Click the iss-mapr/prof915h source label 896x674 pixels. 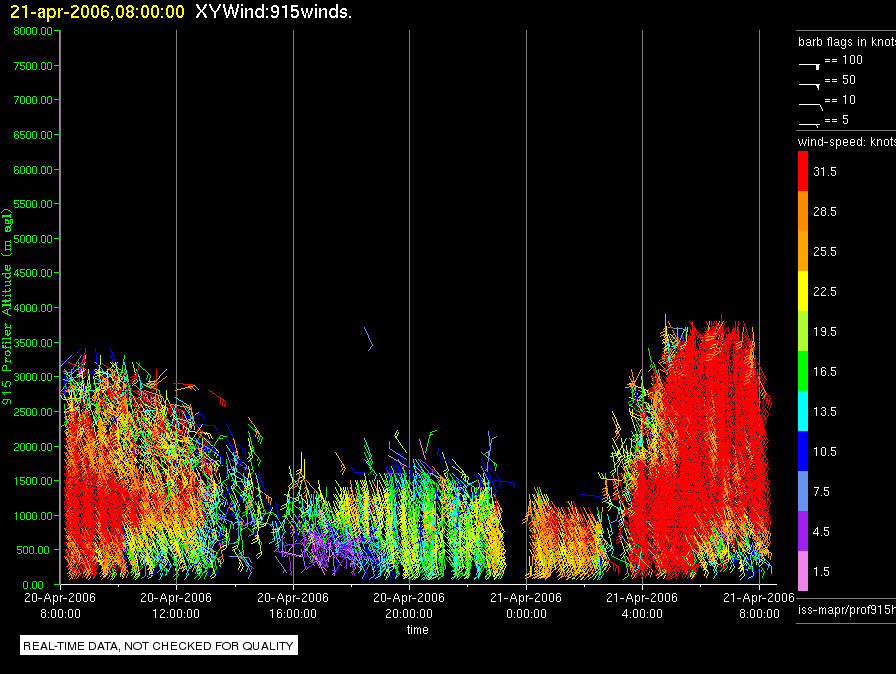847,610
